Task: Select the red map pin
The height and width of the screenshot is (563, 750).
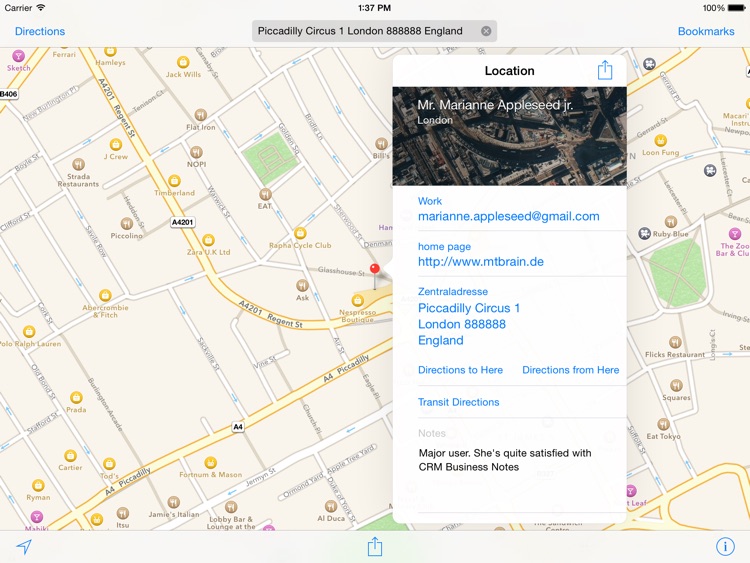Action: [375, 270]
